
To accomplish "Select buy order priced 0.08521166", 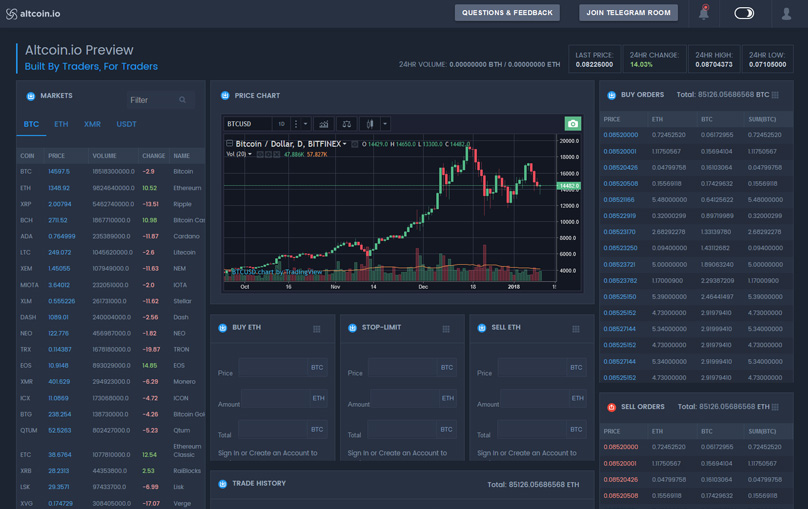I will [696, 200].
